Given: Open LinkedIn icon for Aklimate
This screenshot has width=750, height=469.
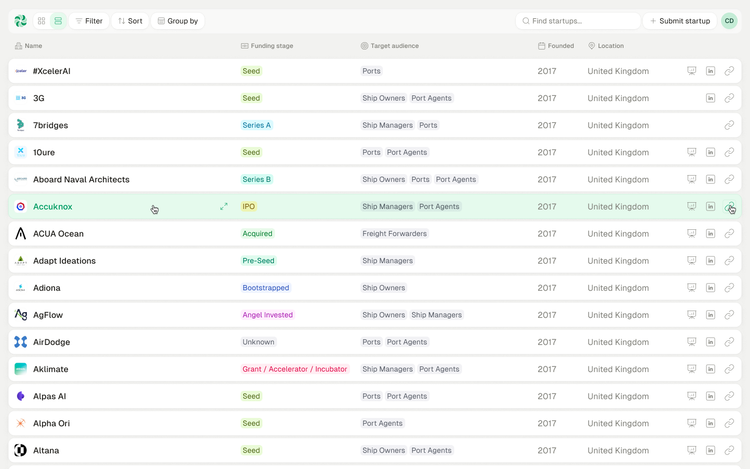Looking at the screenshot, I should click(x=710, y=369).
